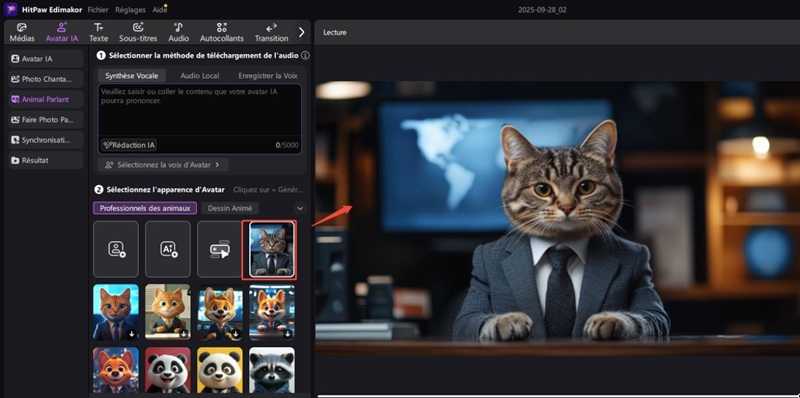The height and width of the screenshot is (398, 800).
Task: Open Sélectionnez la voix d'Avatar
Action: [x=163, y=165]
